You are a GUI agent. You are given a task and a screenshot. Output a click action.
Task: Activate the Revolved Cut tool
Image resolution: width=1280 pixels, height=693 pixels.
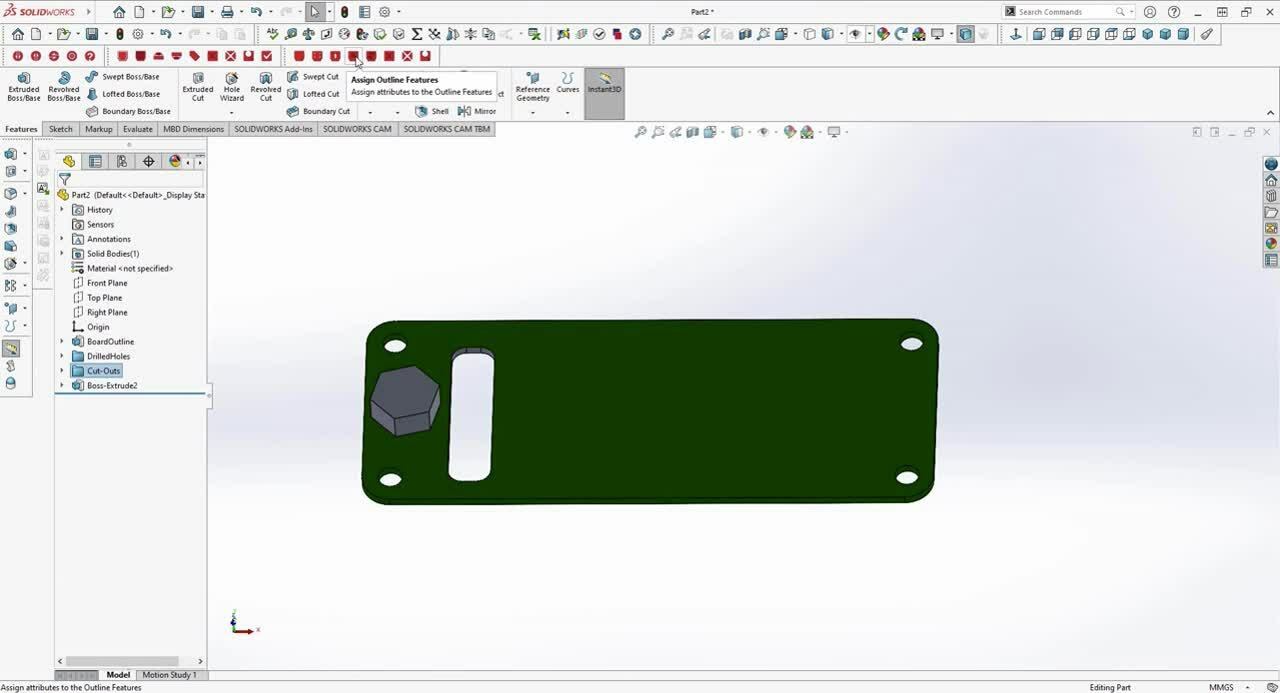click(x=265, y=86)
